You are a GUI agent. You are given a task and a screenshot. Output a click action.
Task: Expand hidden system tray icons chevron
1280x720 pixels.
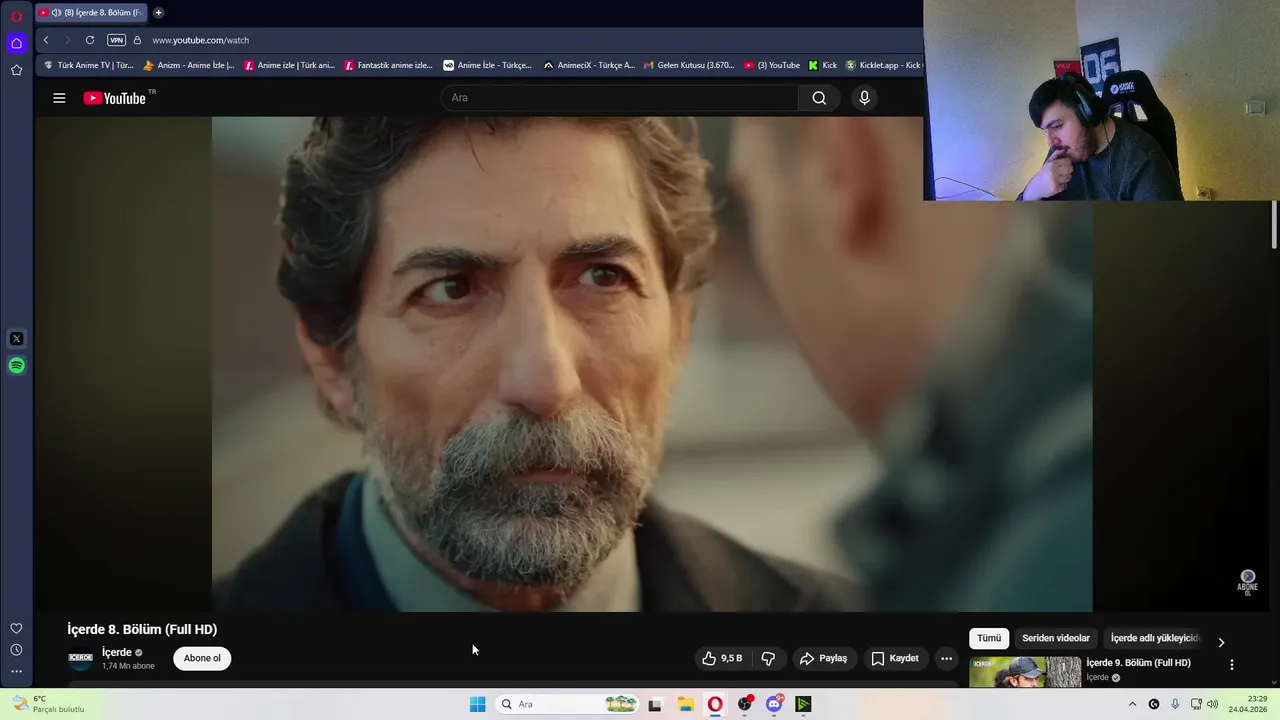(x=1132, y=704)
